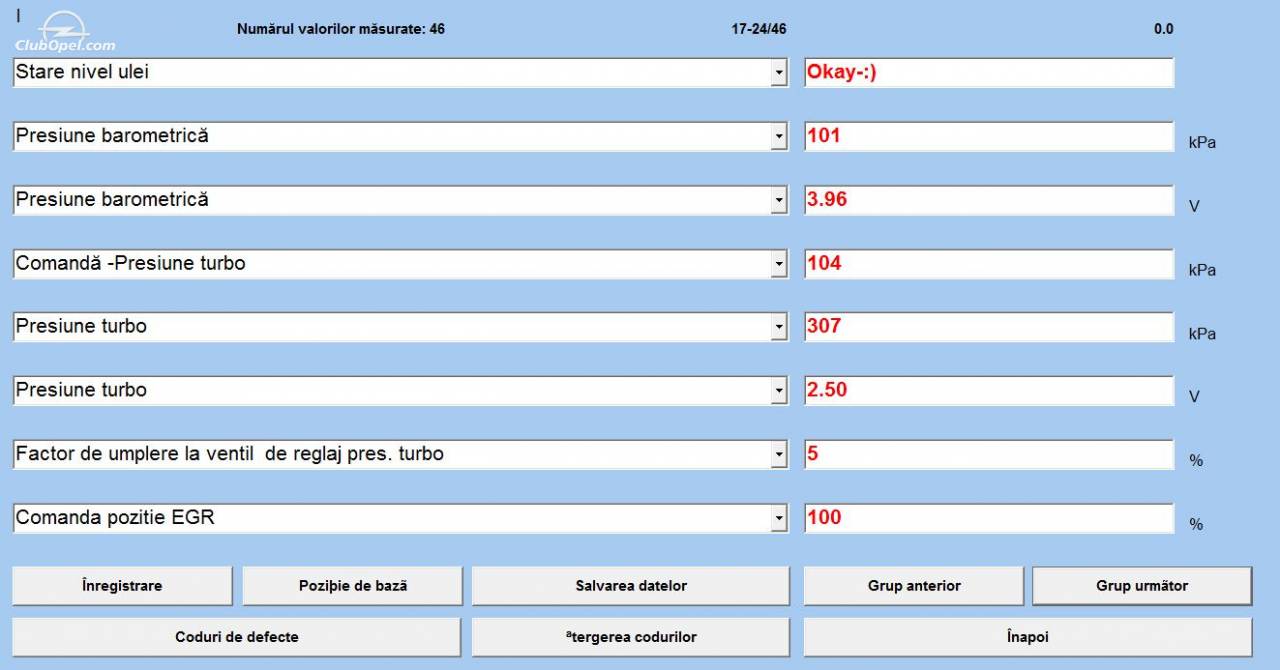Screen dimensions: 1280x670
Task: Expand the 'Factor de umplere la ventil' dropdown
Action: click(x=779, y=455)
